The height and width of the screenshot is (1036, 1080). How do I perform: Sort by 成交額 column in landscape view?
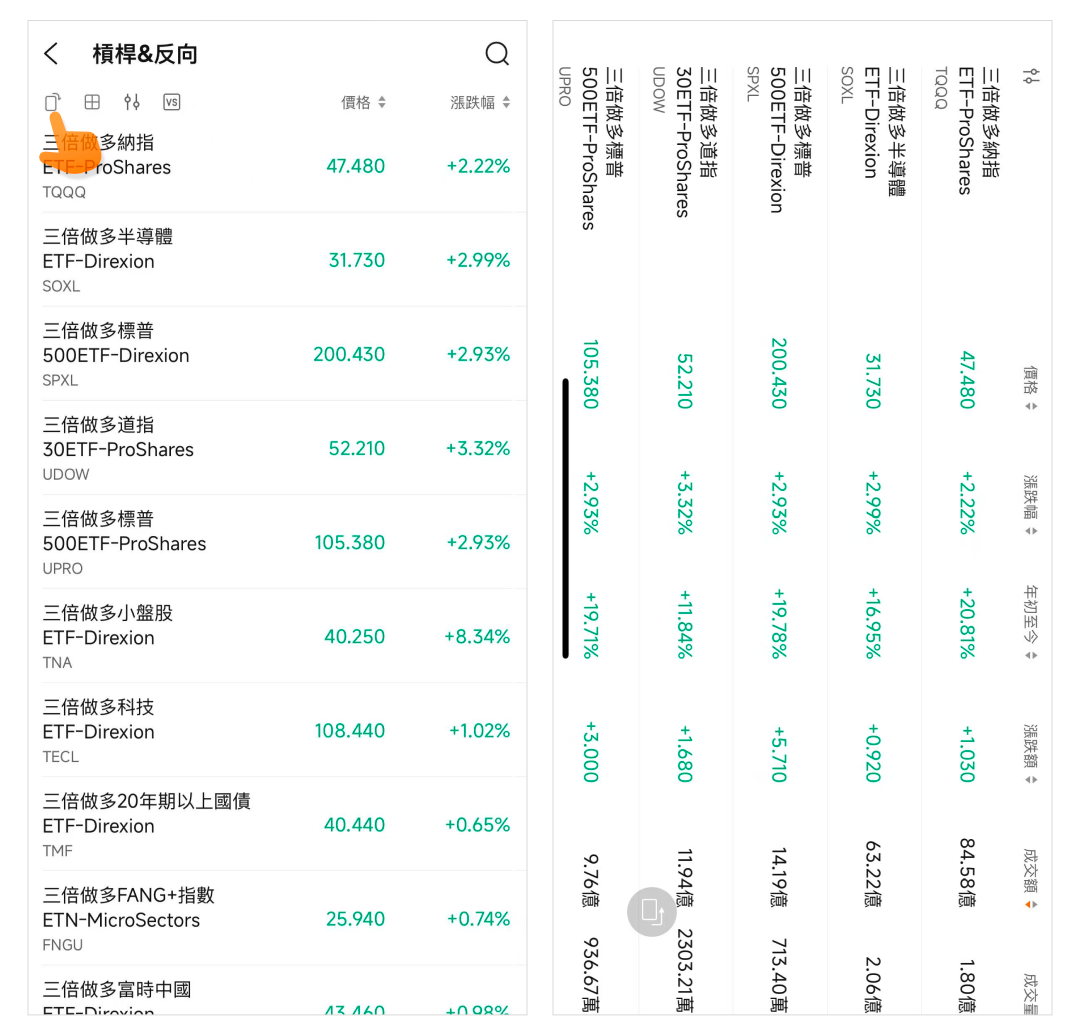(1031, 879)
